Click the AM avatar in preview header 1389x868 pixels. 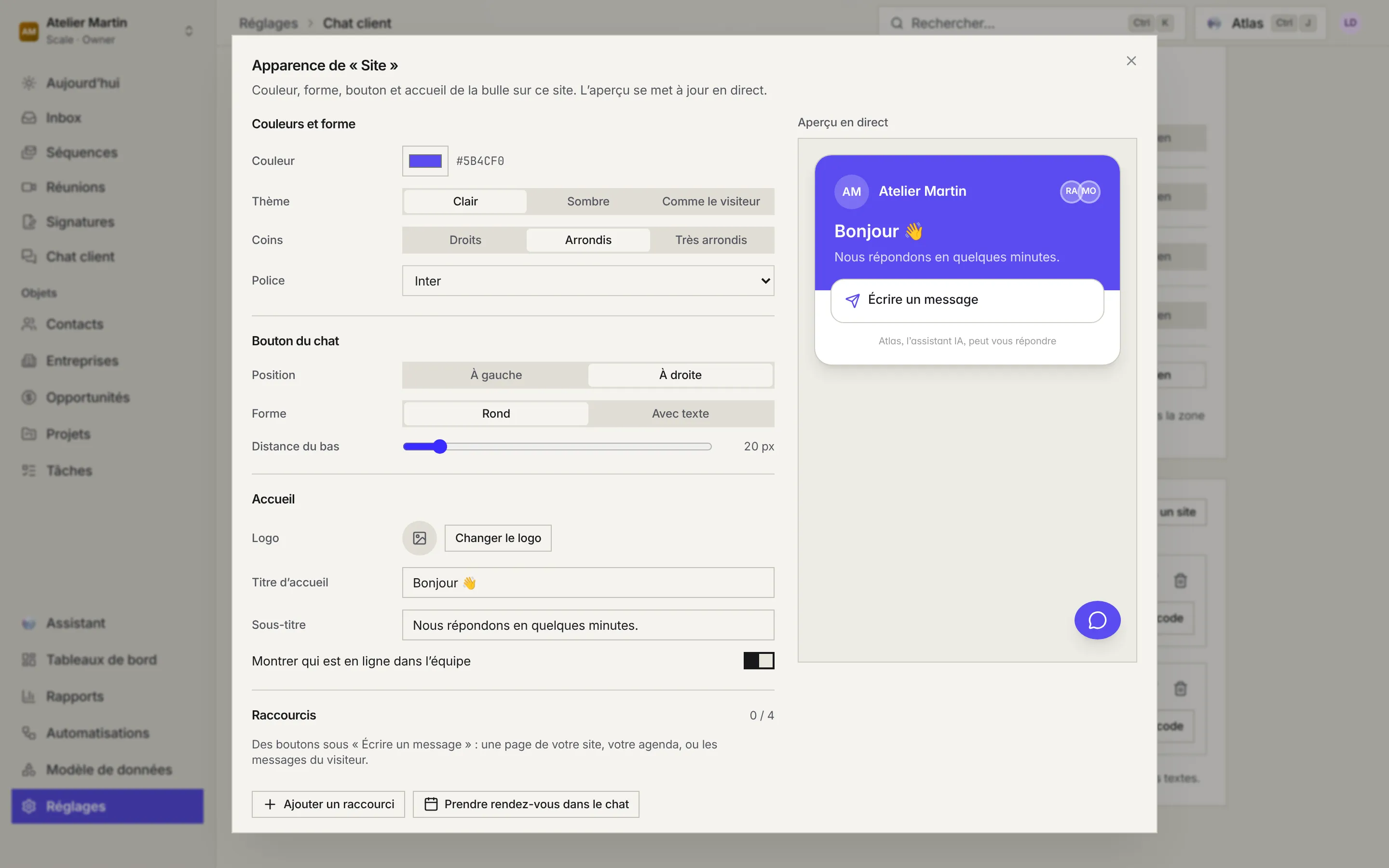851,191
